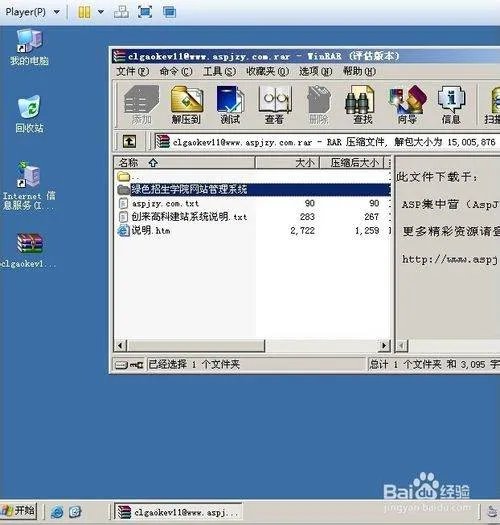This screenshot has height=525, width=500.
Task: Select folder 绿色招生学院网站管理系统
Action: (x=189, y=190)
